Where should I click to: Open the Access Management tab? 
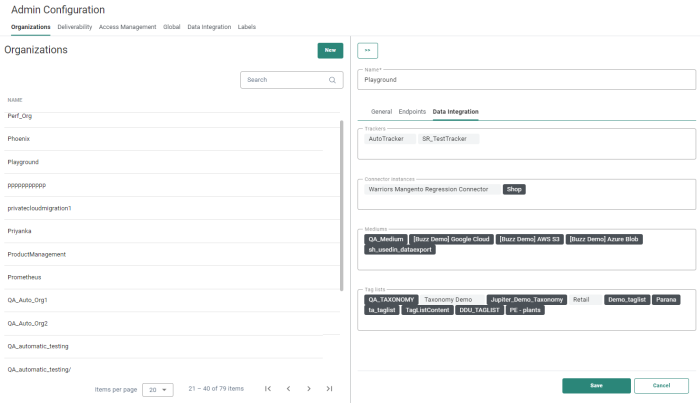[x=128, y=27]
